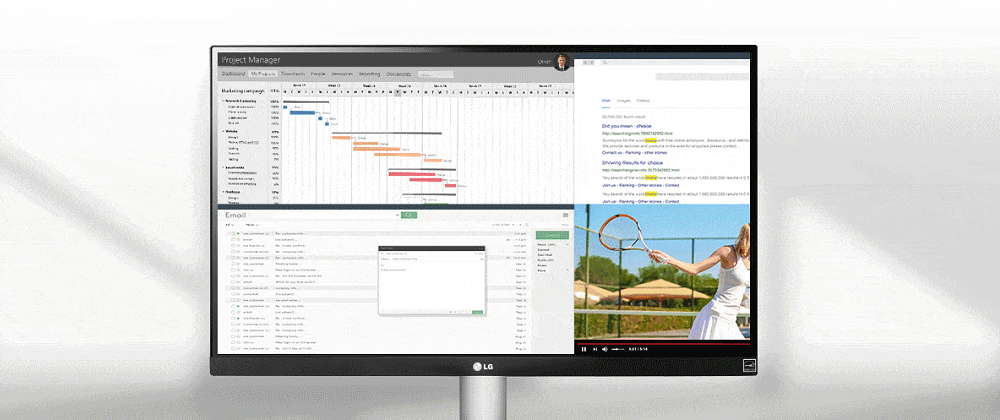Click the Subject field in compose window
Image resolution: width=1000 pixels, height=420 pixels.
(432, 259)
